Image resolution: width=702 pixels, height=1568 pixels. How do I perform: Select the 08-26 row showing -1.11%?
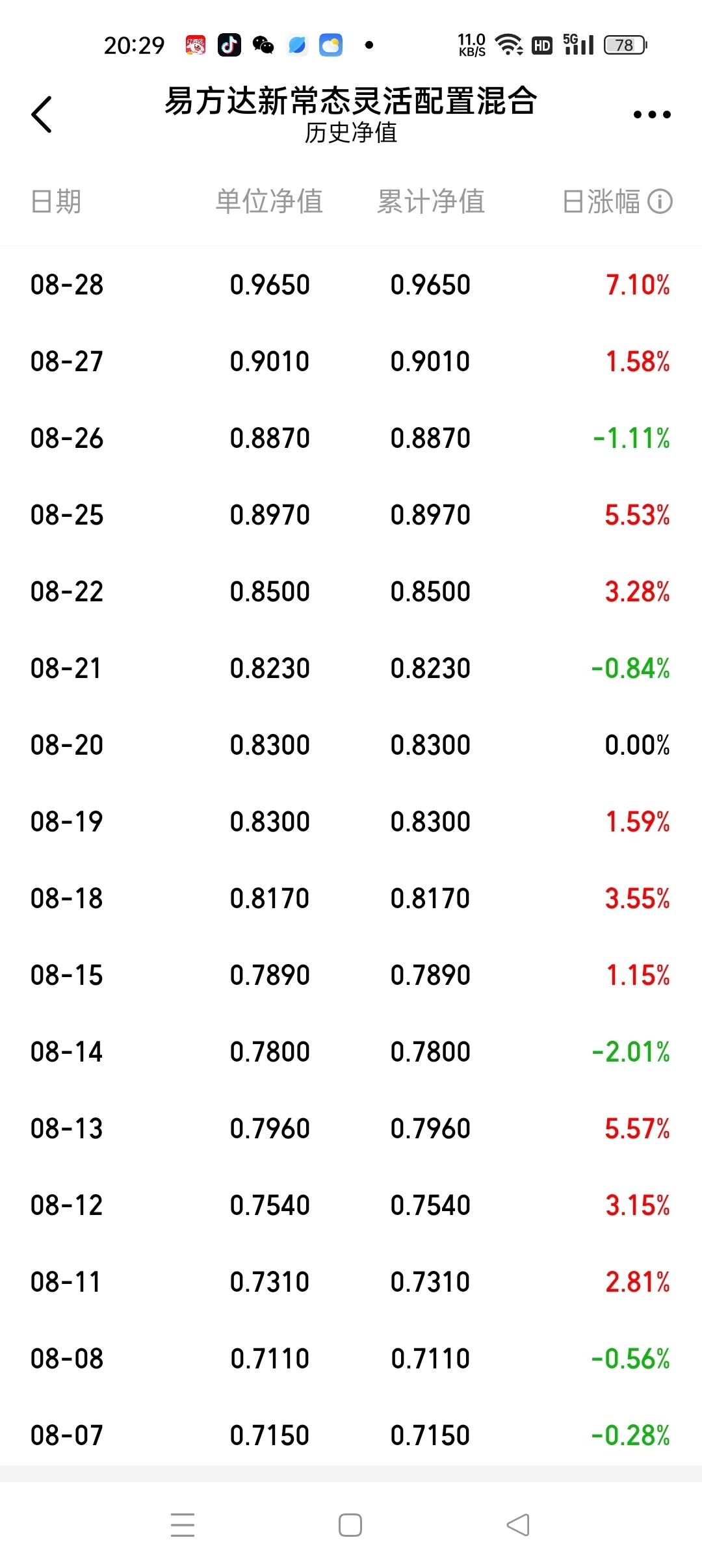coord(351,438)
